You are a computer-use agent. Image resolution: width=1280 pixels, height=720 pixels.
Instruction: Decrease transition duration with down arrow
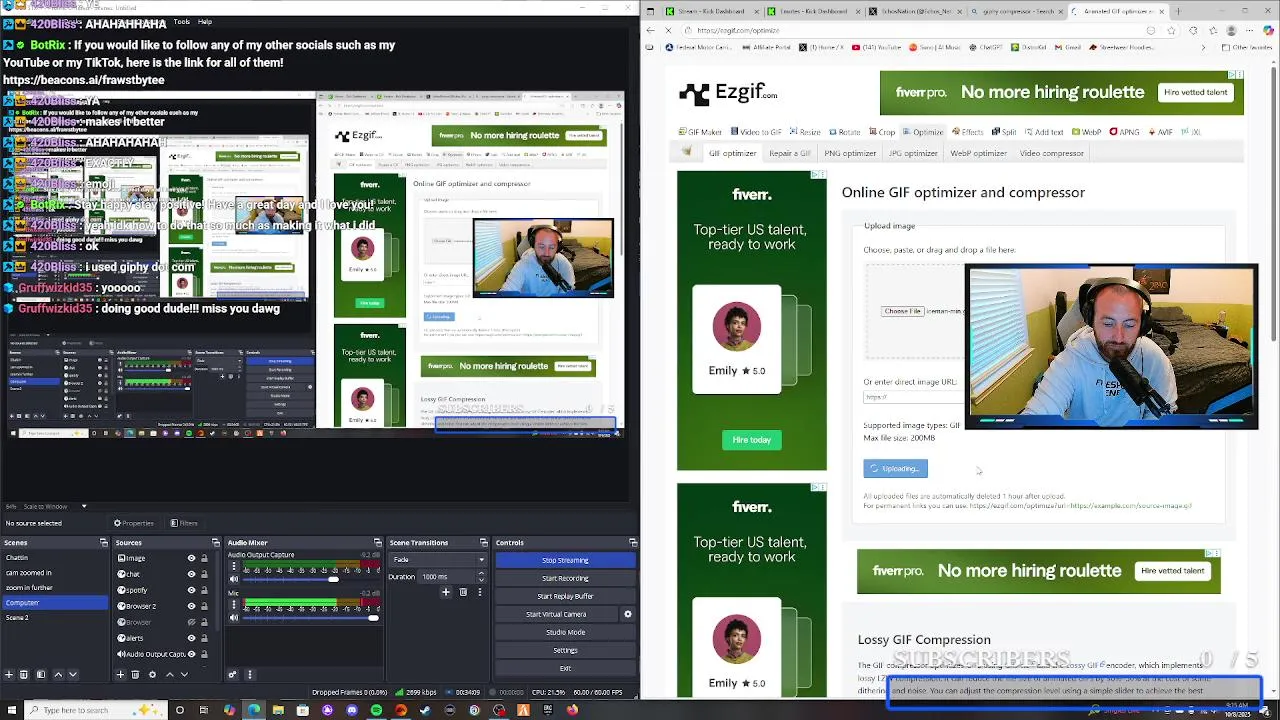click(x=481, y=580)
